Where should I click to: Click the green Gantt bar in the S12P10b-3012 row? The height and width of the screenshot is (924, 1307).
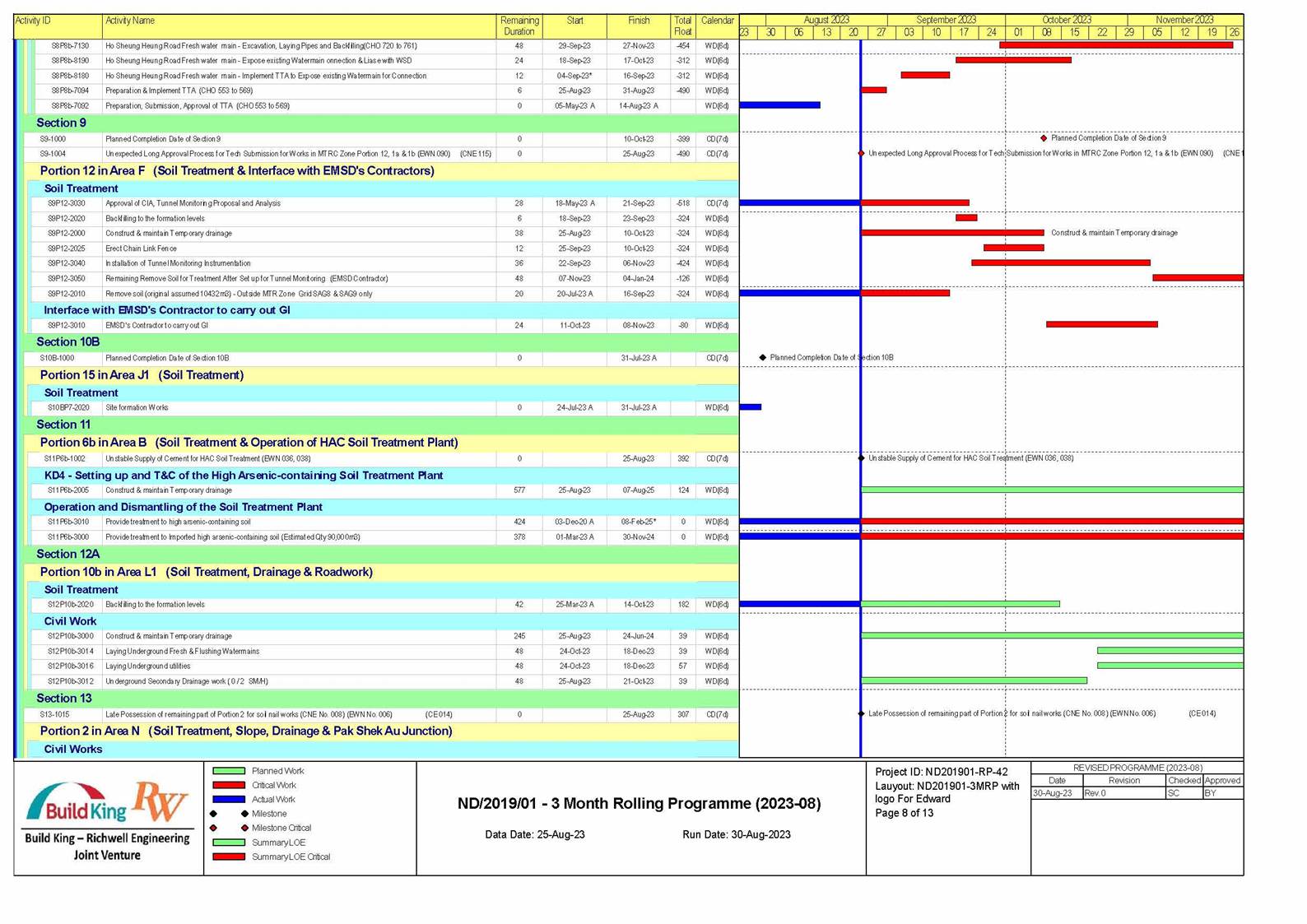974,680
